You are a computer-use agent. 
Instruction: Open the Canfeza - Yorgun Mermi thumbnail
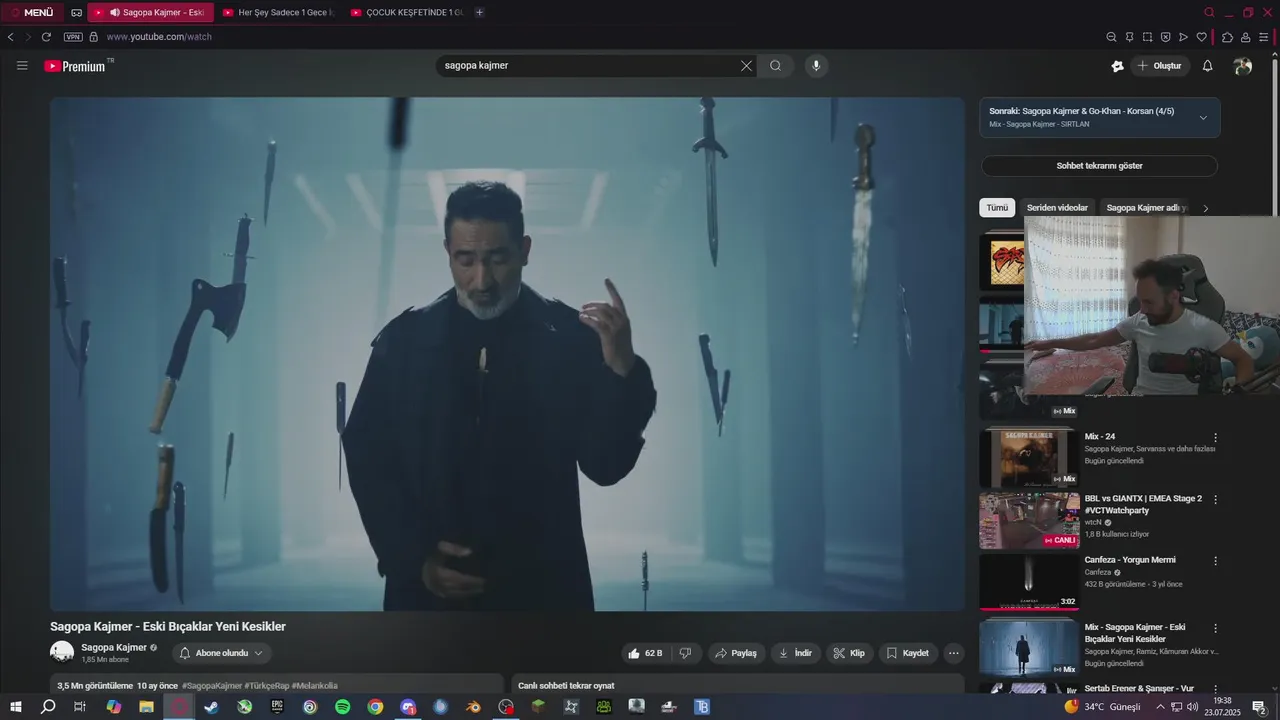point(1029,581)
